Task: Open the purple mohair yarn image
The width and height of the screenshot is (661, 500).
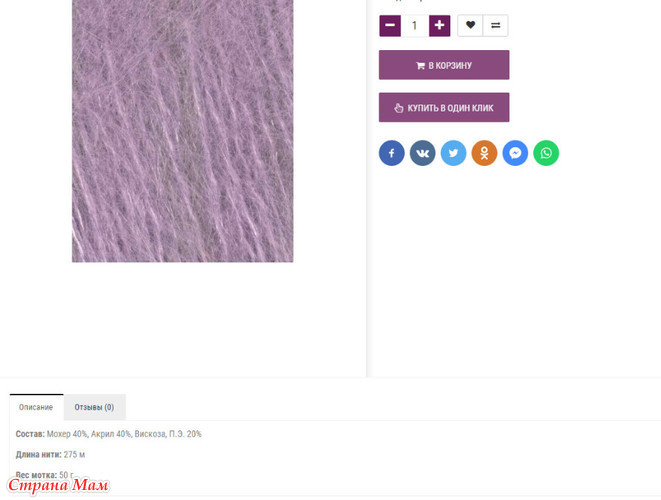Action: [183, 131]
